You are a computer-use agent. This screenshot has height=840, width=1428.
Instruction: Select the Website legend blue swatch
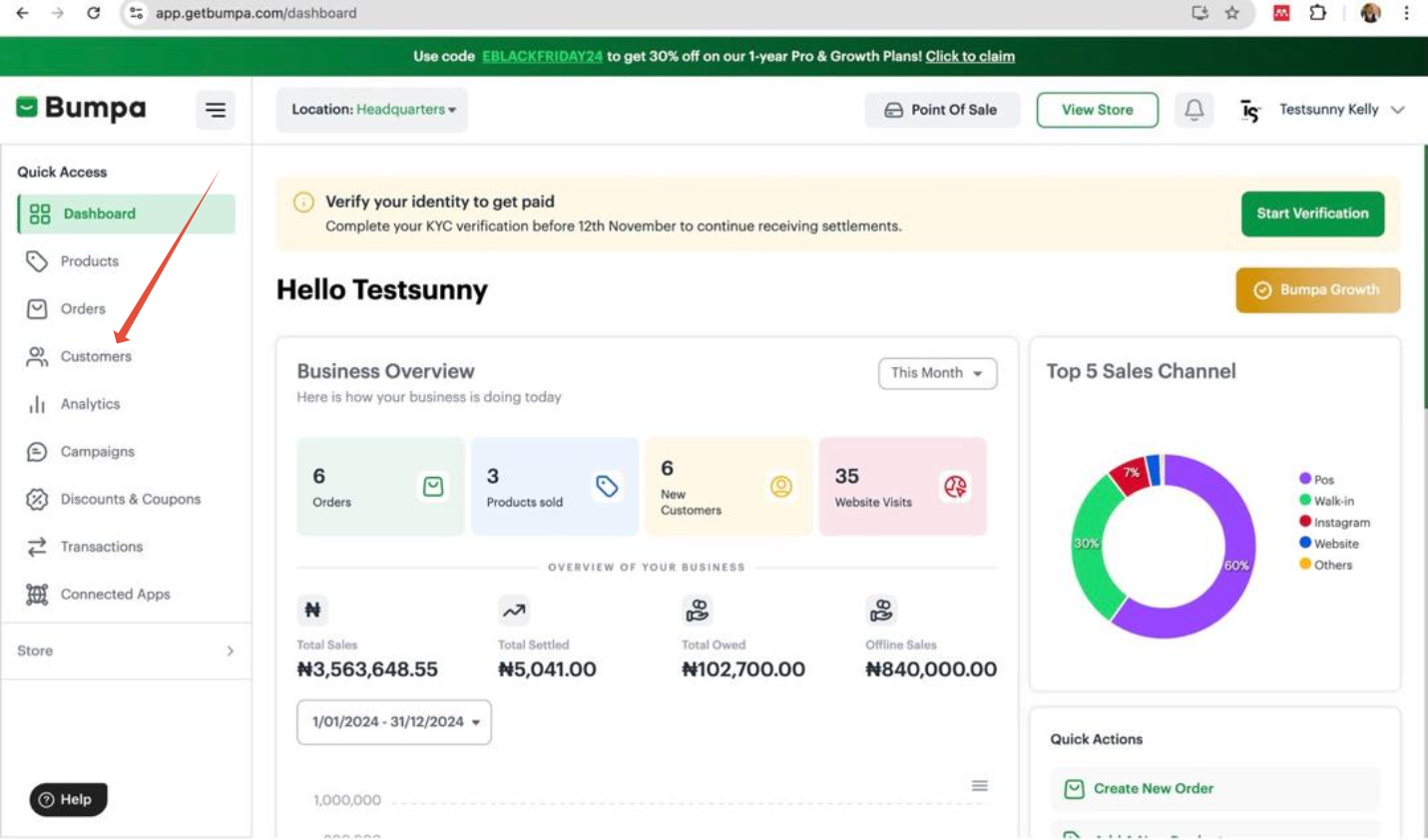click(x=1305, y=543)
